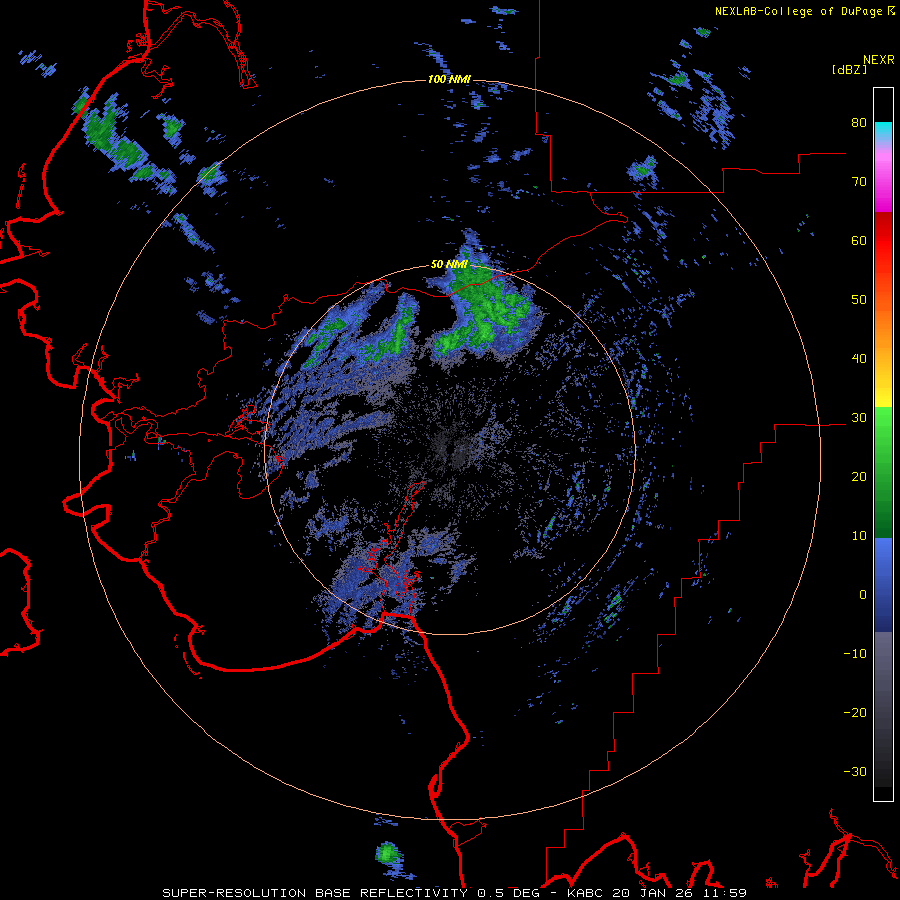Click the "0.5 DEG" tilt angle text
The height and width of the screenshot is (900, 900).
point(508,893)
